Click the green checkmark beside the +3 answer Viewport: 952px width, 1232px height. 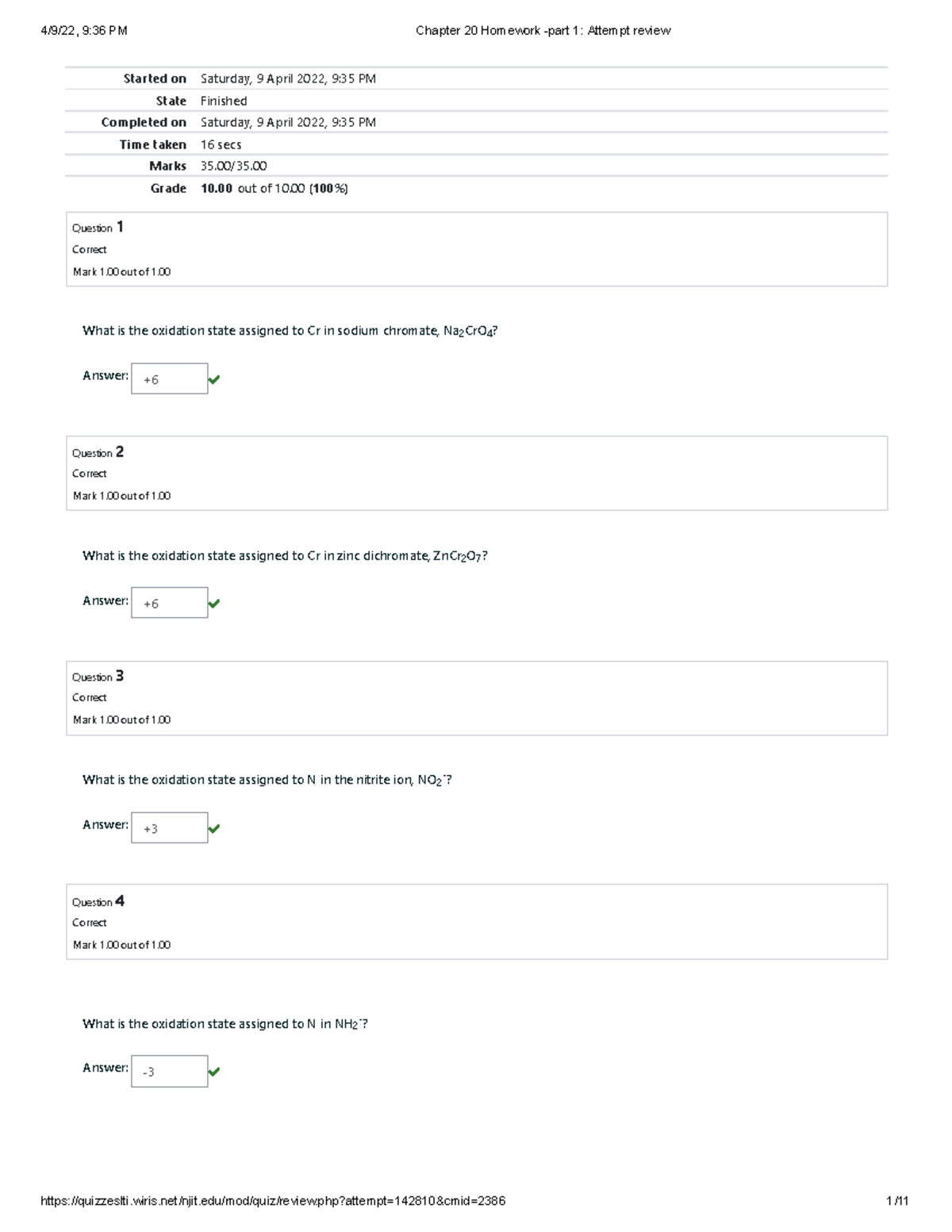point(213,829)
